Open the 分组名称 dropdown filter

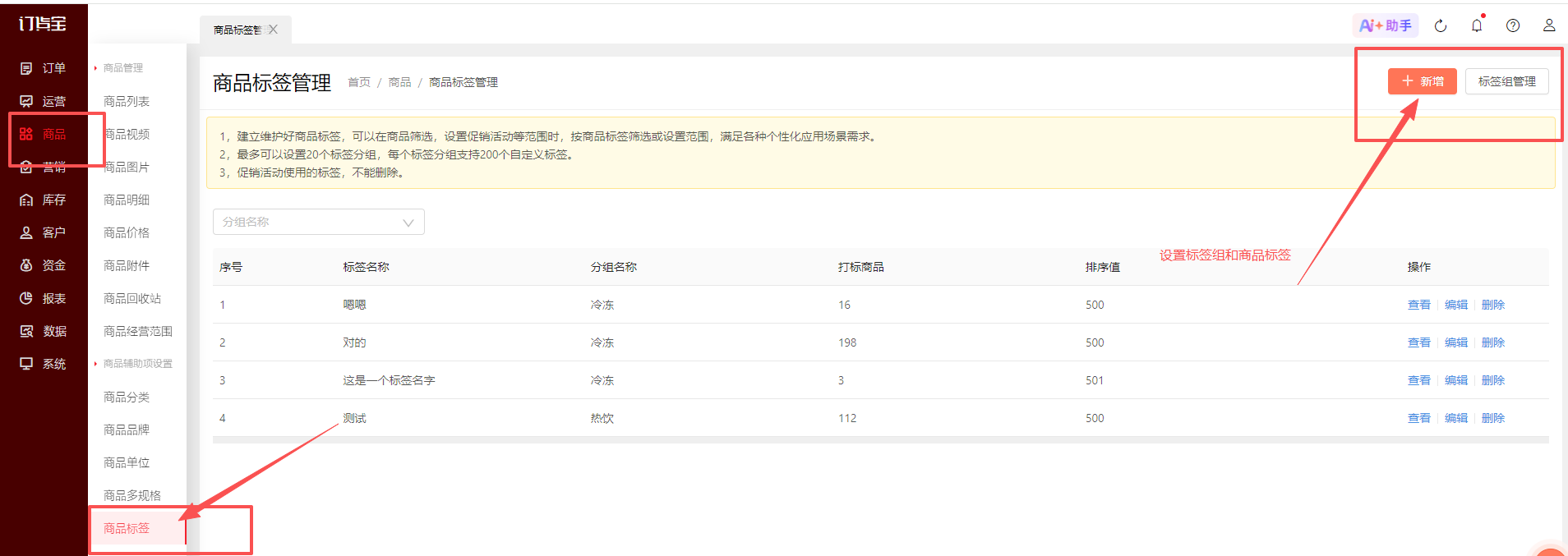pos(319,222)
